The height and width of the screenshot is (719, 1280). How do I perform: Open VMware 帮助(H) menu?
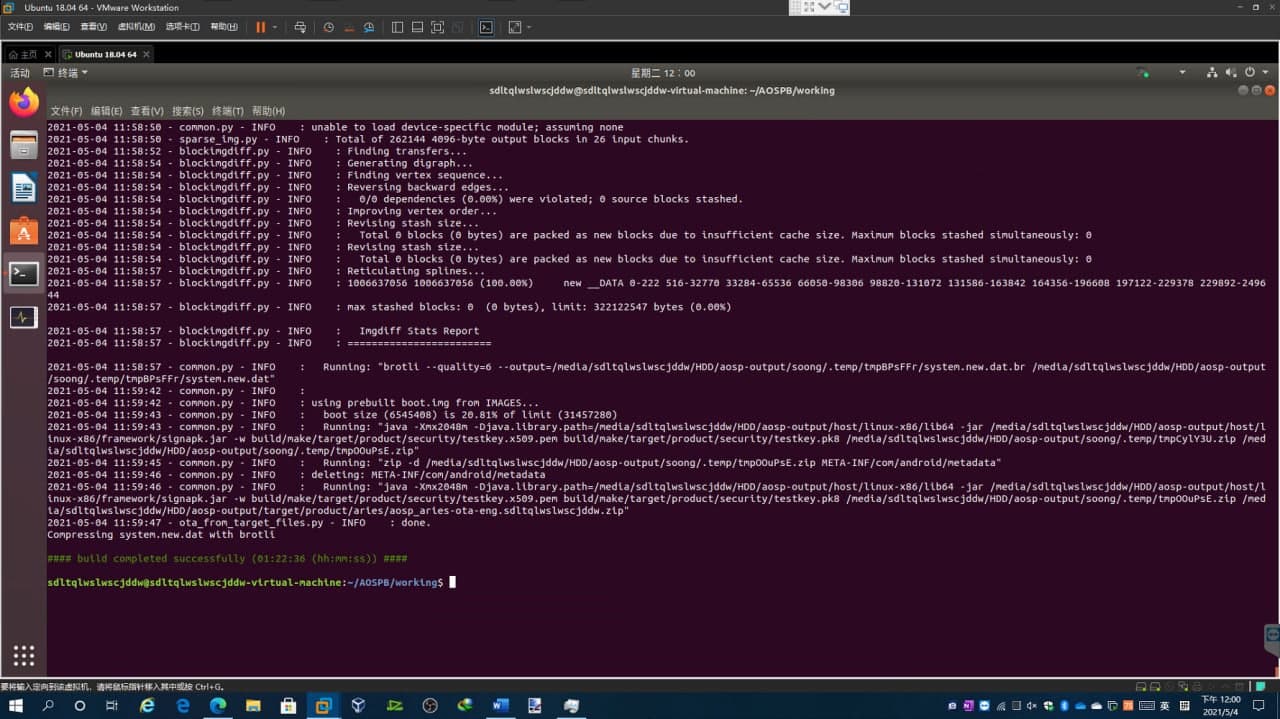224,27
